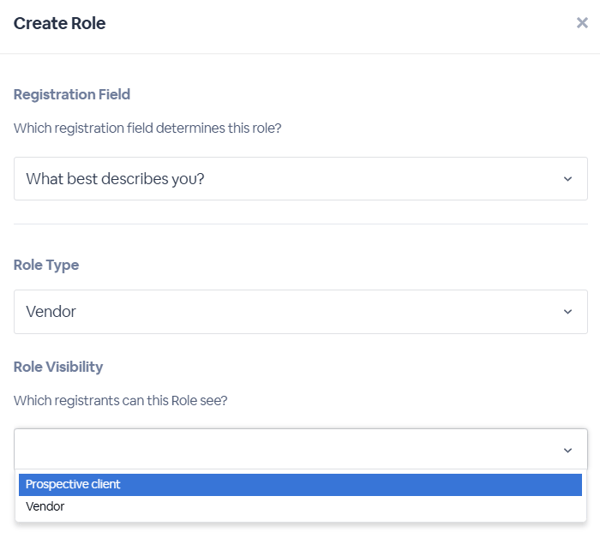The width and height of the screenshot is (600, 538).
Task: Open the Role Type dropdown showing Vendor
Action: [301, 311]
